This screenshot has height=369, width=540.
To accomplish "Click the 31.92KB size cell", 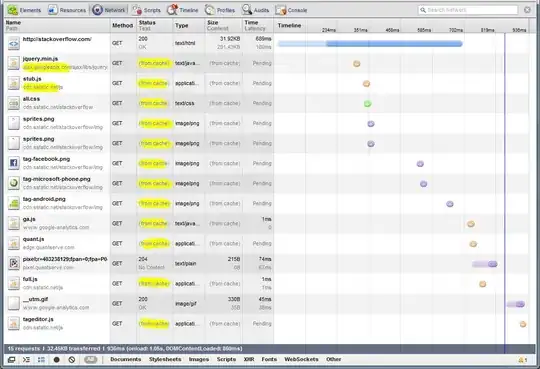I will (x=223, y=43).
